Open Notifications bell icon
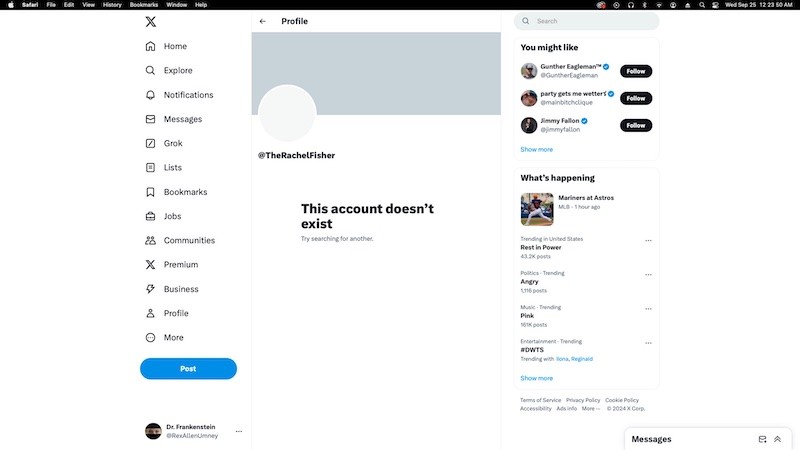This screenshot has width=800, height=450. 150,95
